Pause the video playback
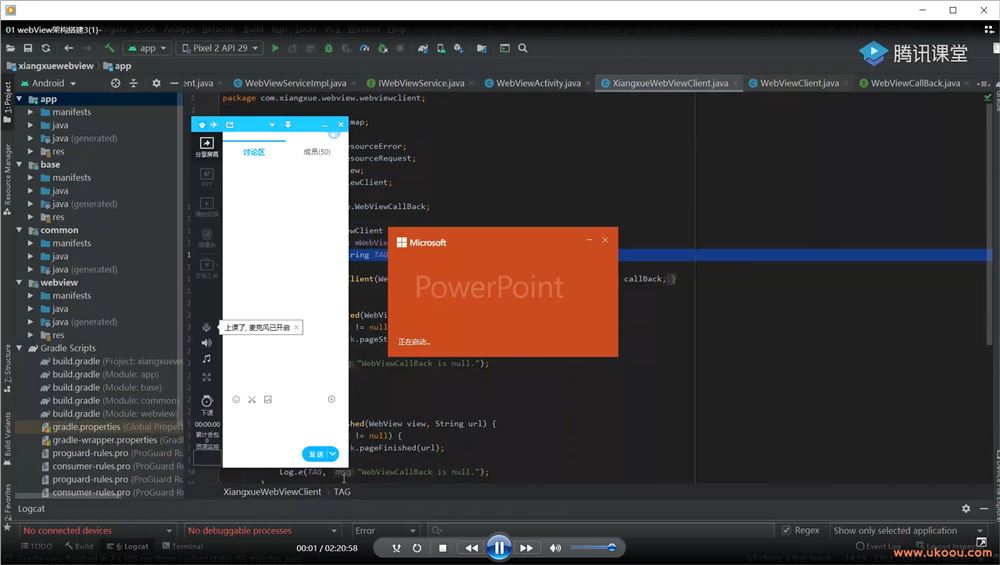 point(498,547)
